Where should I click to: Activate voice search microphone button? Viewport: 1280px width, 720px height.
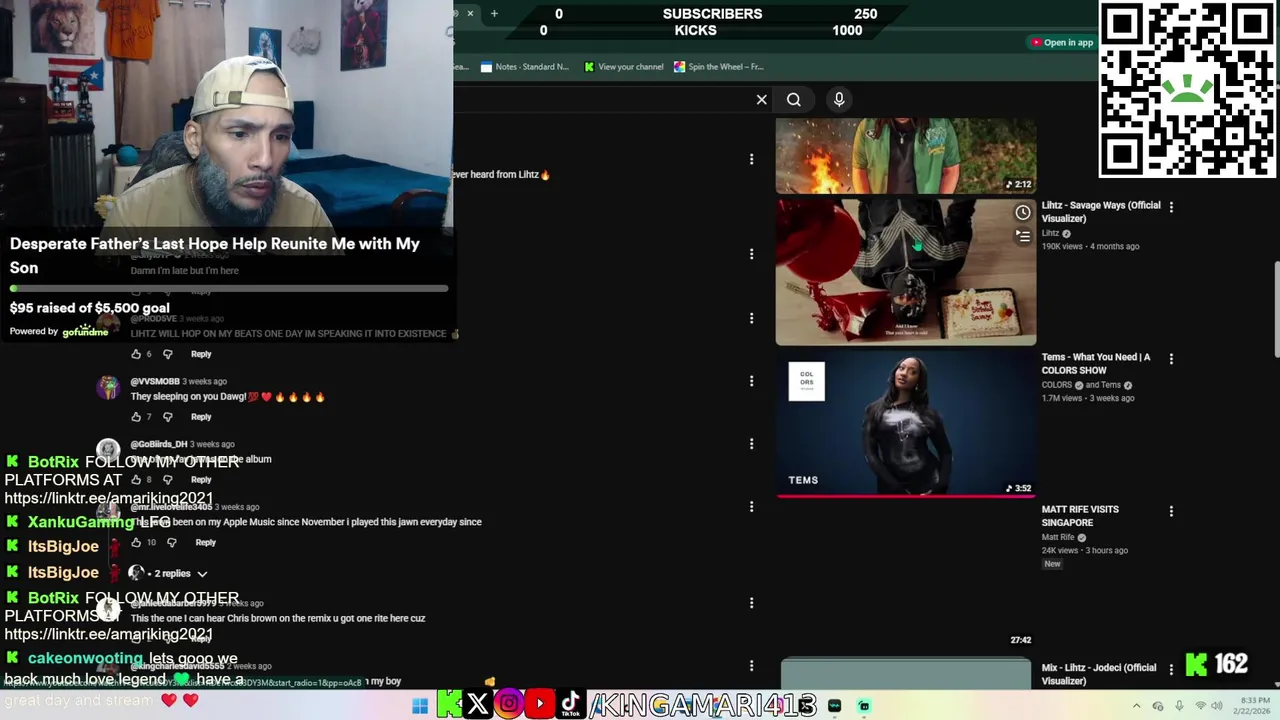point(839,99)
